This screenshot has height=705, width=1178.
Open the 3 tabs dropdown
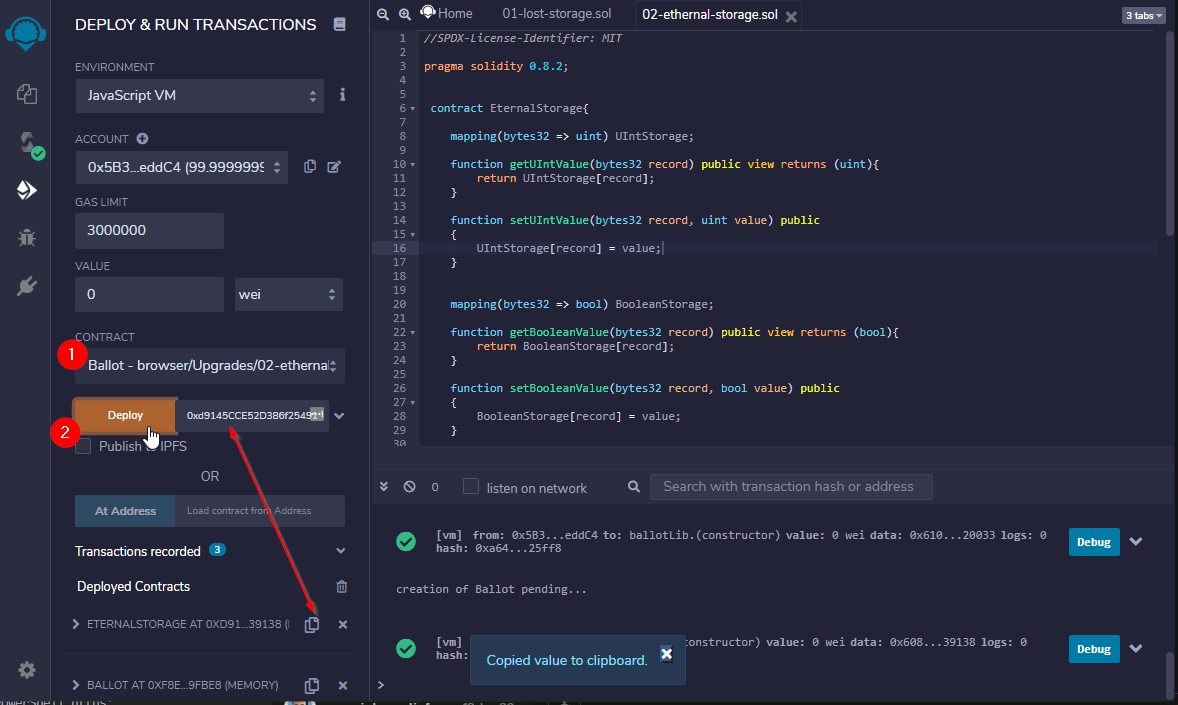coord(1143,16)
